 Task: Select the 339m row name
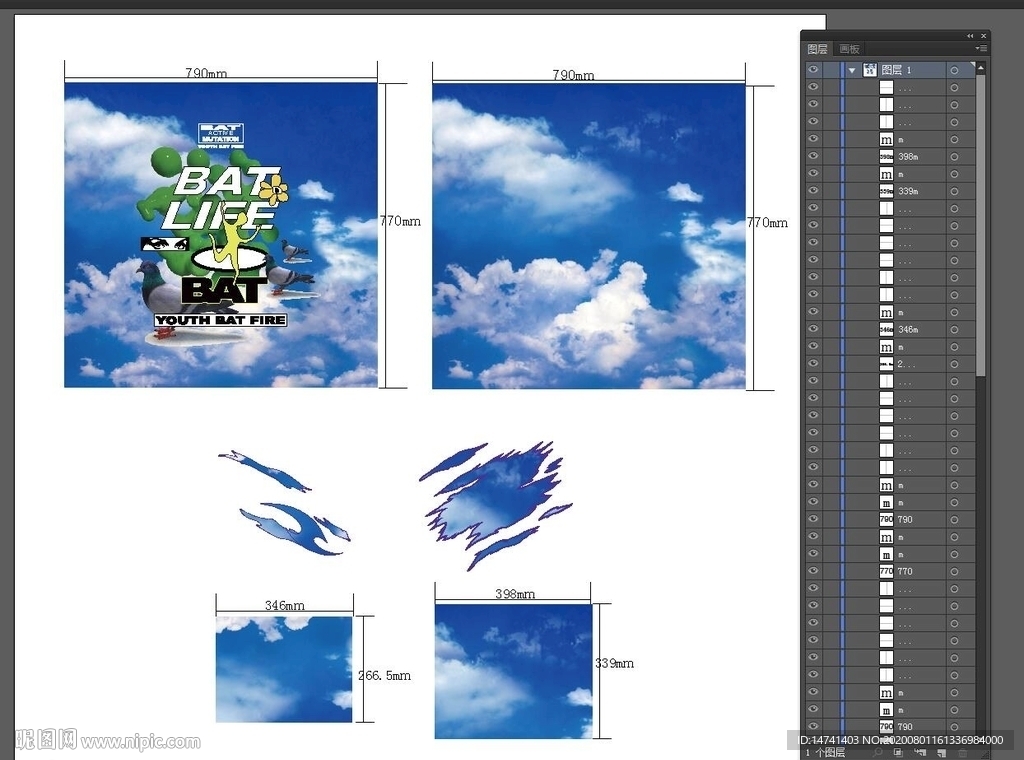tap(908, 191)
